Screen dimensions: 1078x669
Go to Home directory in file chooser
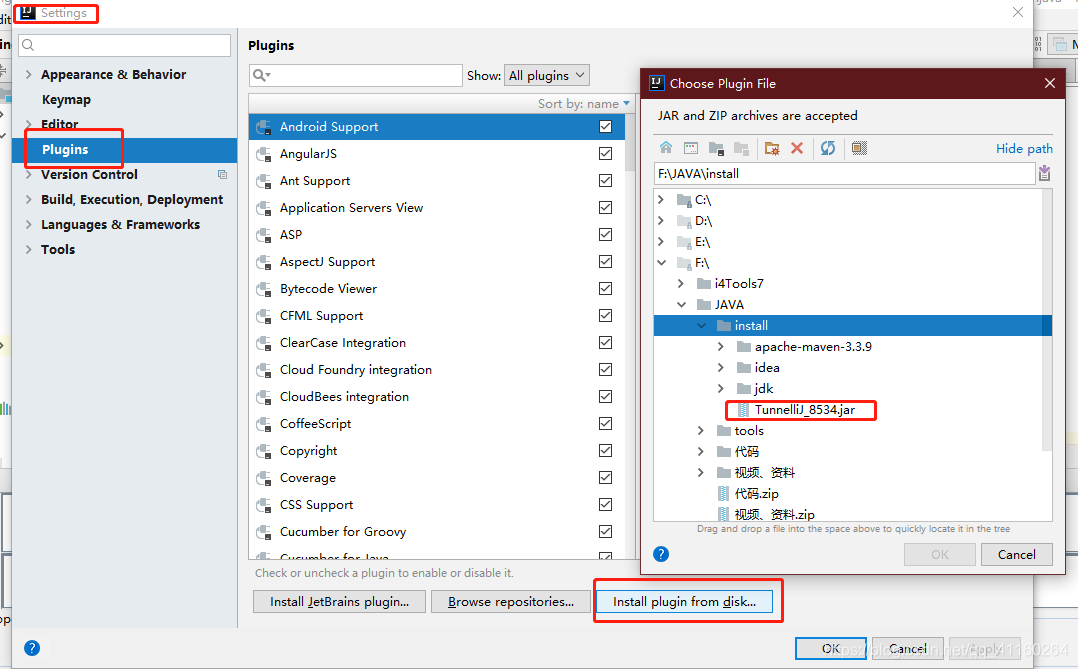coord(666,148)
